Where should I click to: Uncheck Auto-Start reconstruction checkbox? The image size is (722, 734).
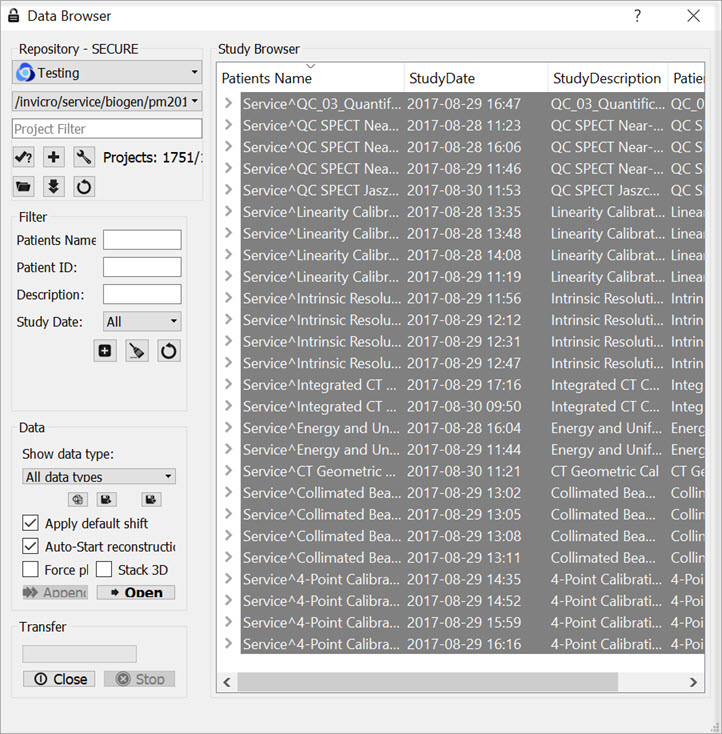click(x=30, y=547)
